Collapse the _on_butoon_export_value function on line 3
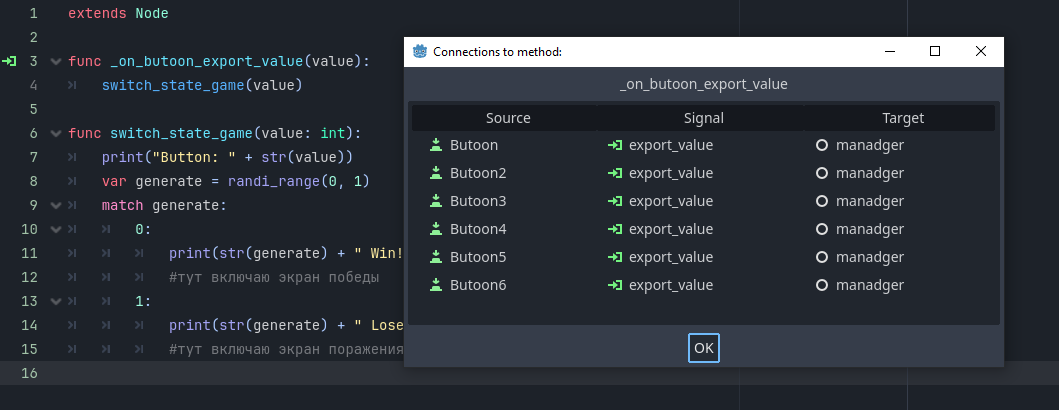The height and width of the screenshot is (410, 1059). (55, 62)
